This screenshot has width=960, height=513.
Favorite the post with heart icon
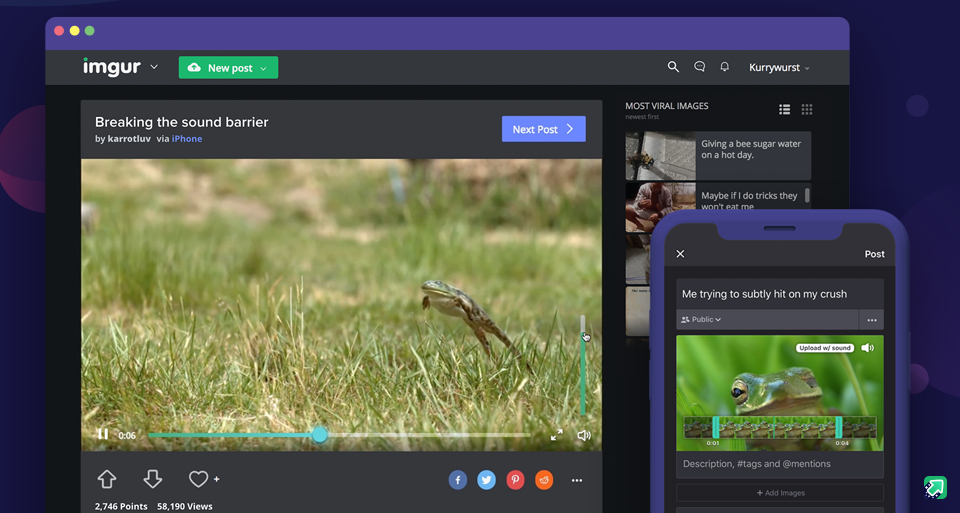(x=199, y=479)
